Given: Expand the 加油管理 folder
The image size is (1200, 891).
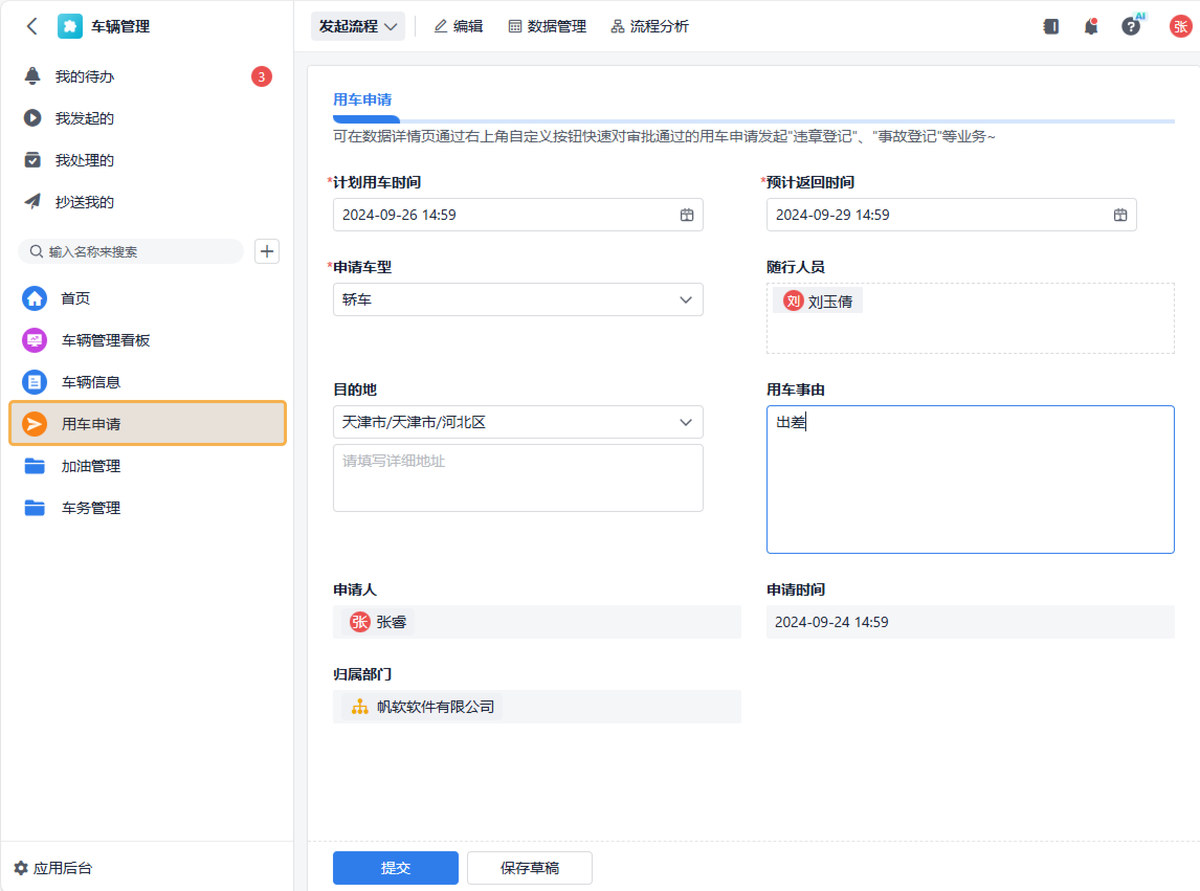Looking at the screenshot, I should [x=90, y=466].
